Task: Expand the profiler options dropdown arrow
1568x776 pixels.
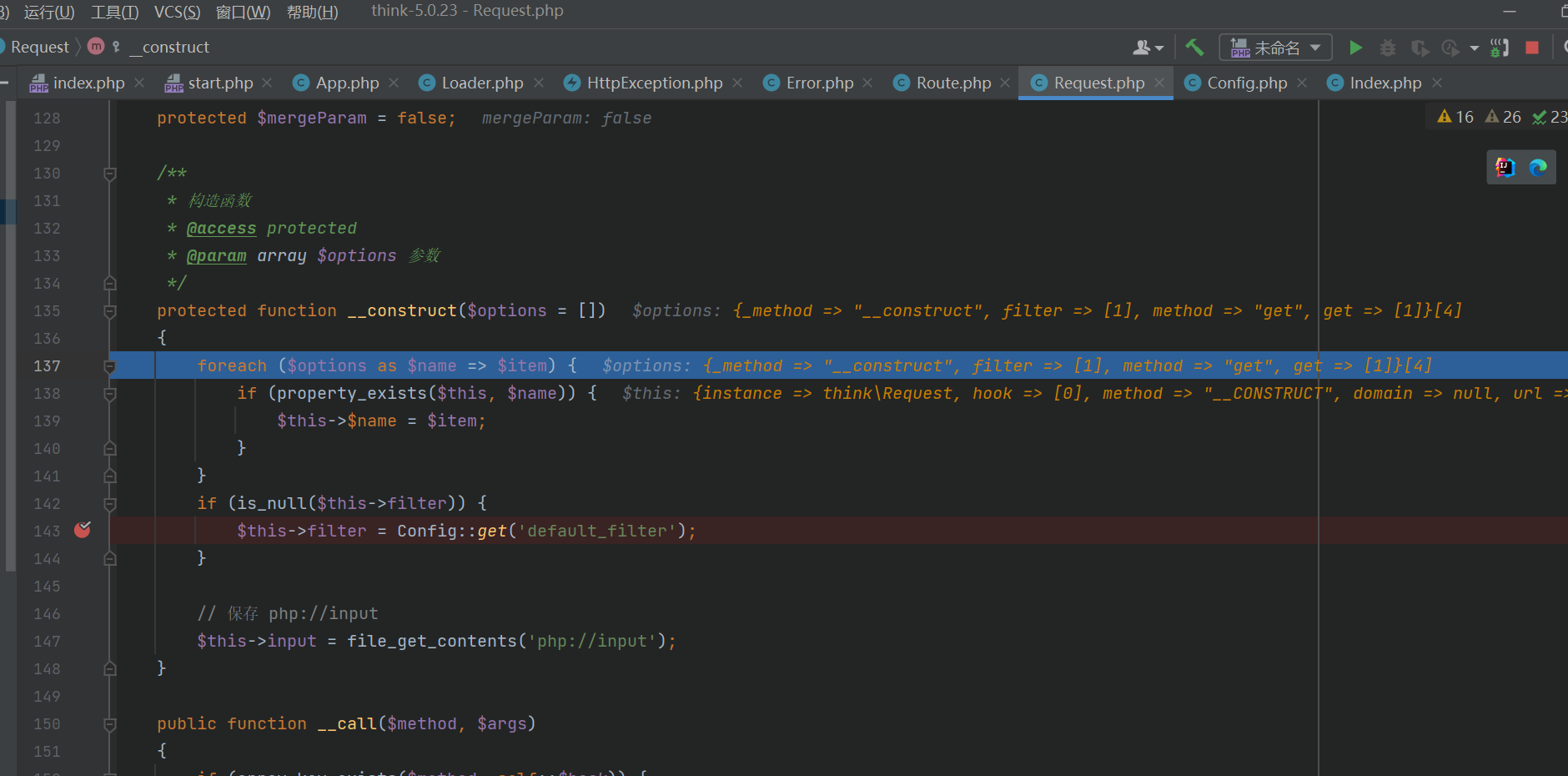Action: (x=1474, y=48)
